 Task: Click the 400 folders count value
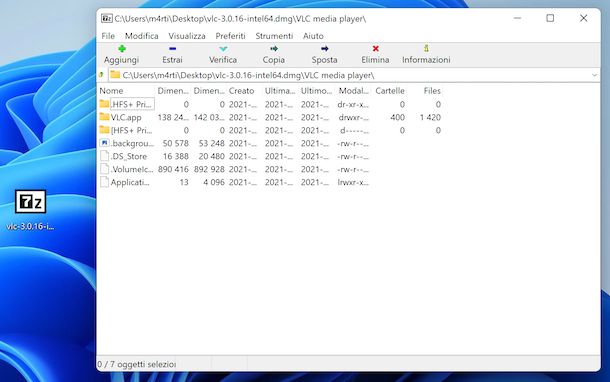point(398,117)
